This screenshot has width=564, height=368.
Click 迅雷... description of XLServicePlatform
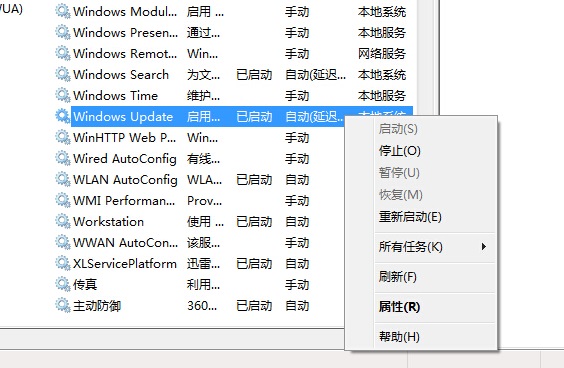click(x=203, y=263)
